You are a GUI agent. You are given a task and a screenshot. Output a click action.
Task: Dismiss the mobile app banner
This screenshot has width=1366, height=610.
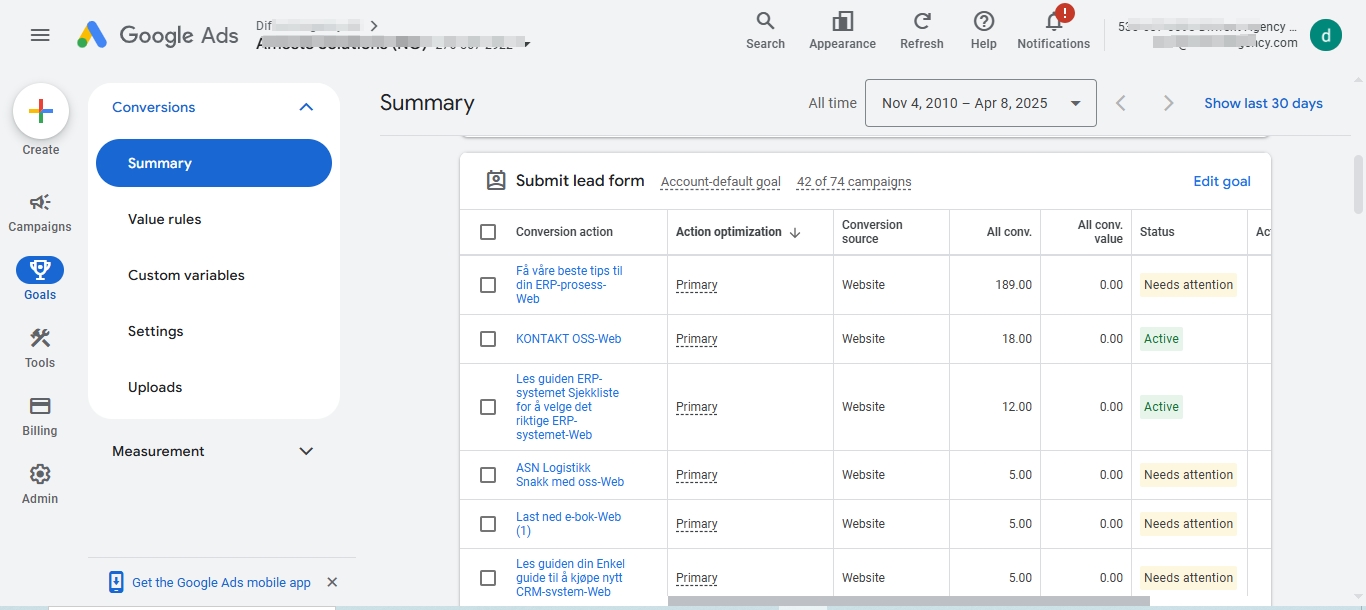click(332, 582)
